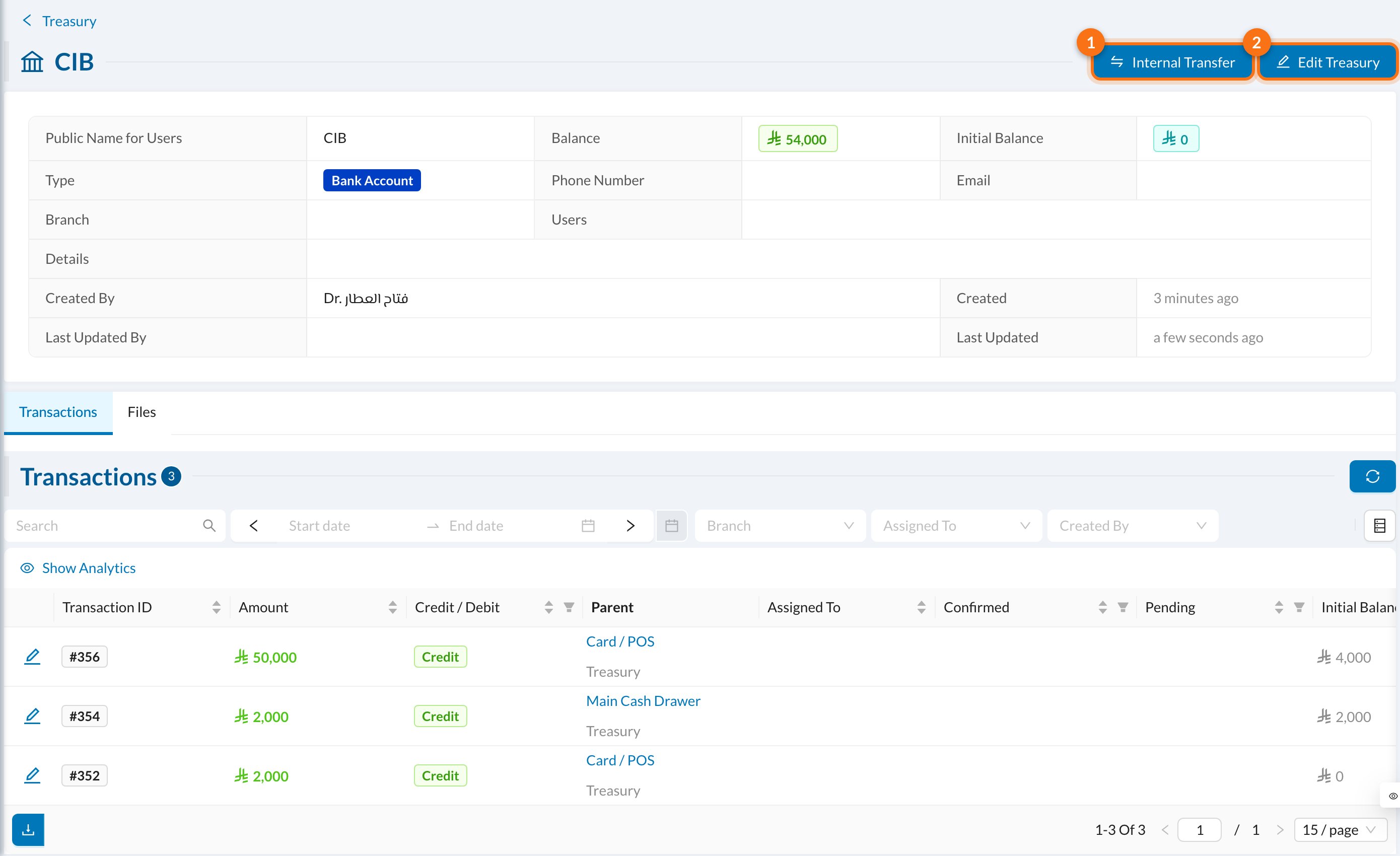Sort by Amount column
1400x856 pixels.
click(392, 607)
